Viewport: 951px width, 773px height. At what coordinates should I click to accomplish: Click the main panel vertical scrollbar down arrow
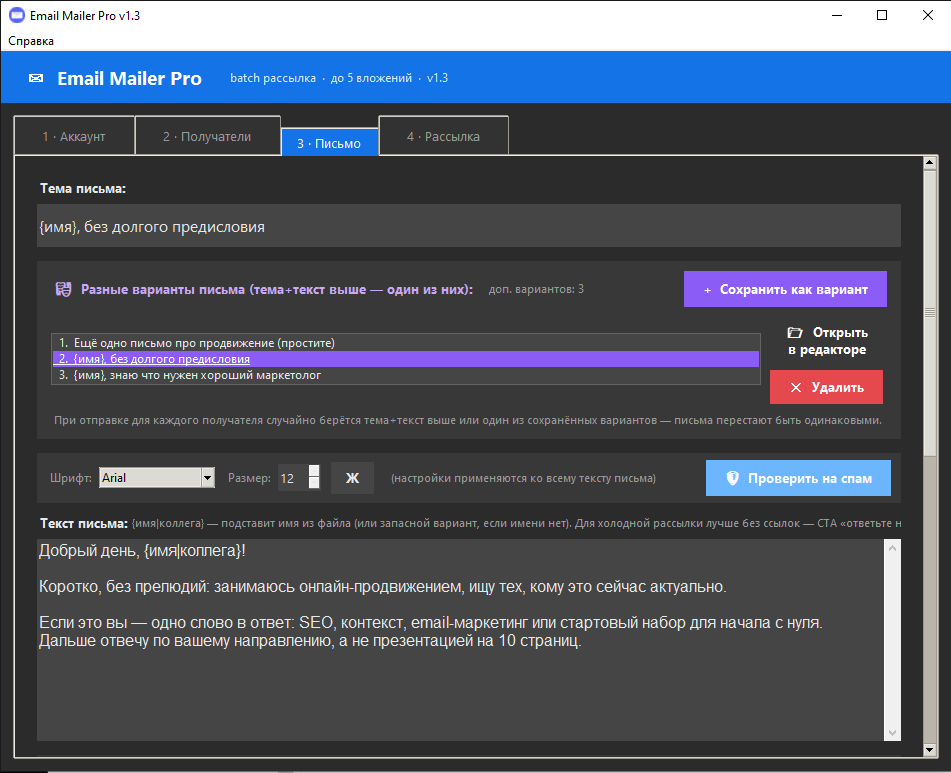click(930, 750)
